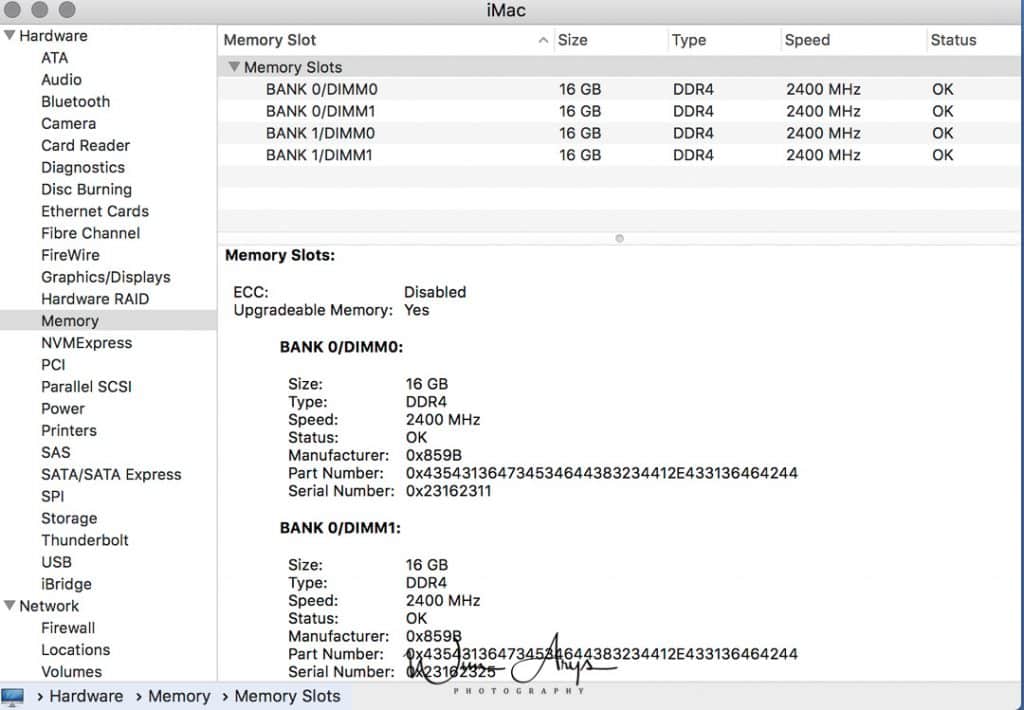Click the Hardware category label

pos(53,35)
